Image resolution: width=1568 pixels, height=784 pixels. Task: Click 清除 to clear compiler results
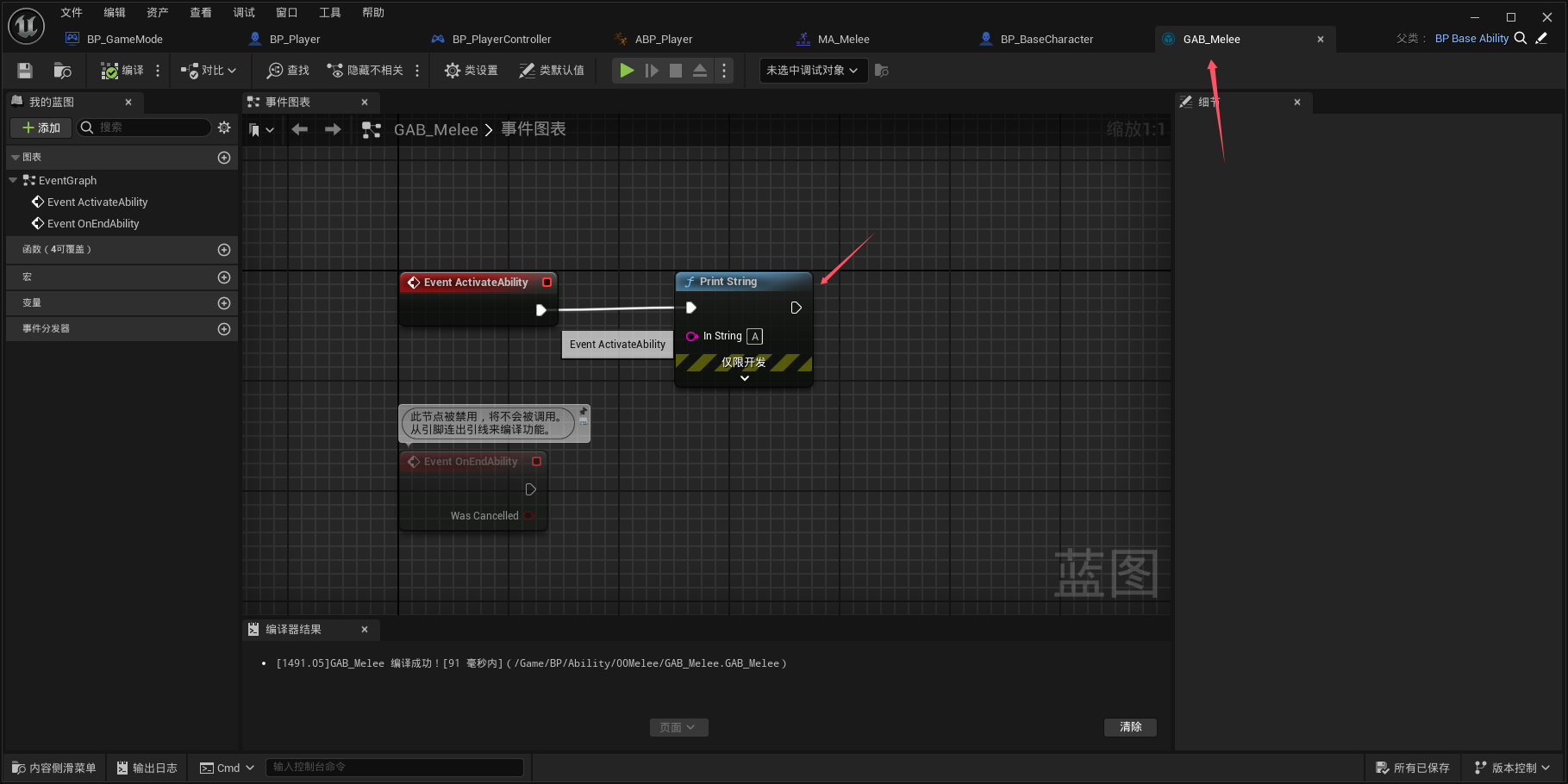(x=1130, y=727)
